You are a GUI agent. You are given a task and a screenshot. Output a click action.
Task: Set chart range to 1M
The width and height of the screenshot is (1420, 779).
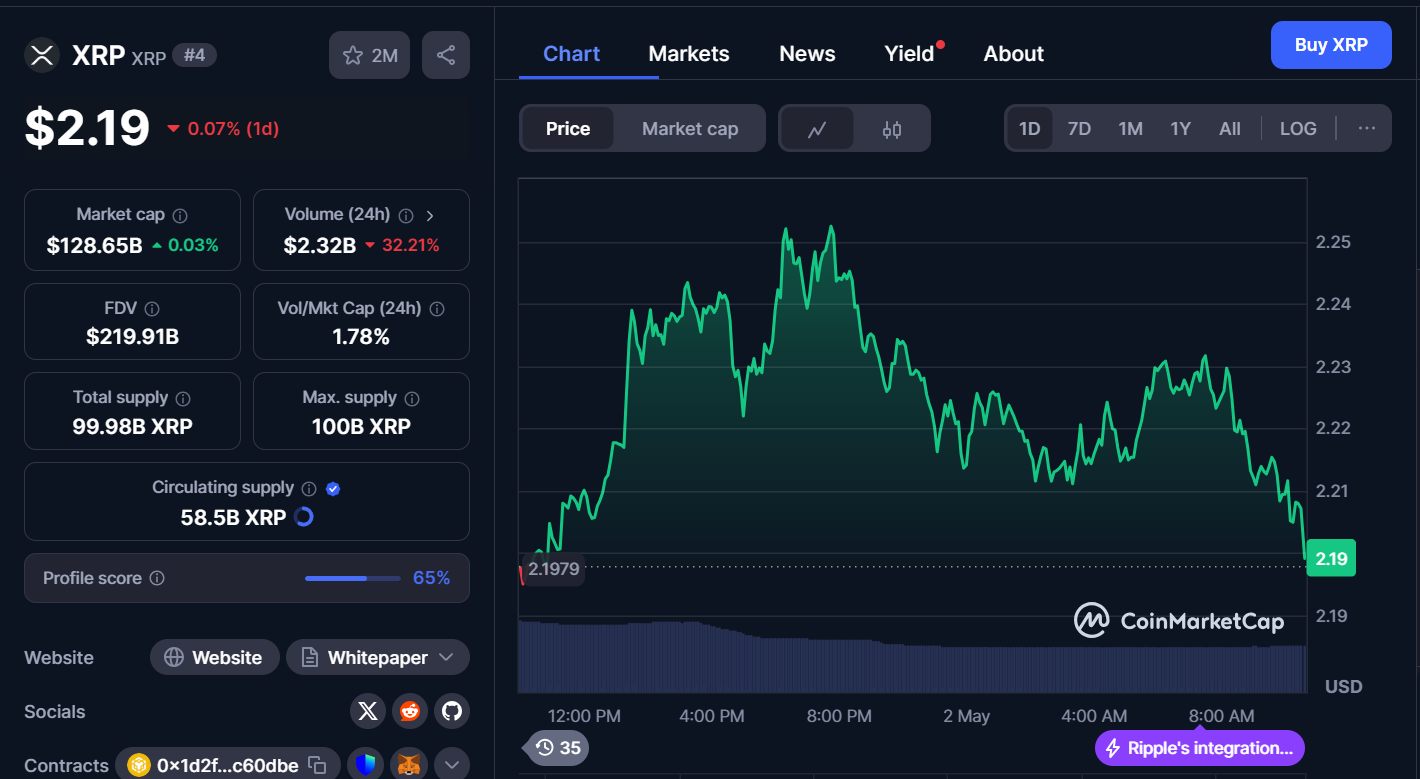pyautogui.click(x=1130, y=128)
